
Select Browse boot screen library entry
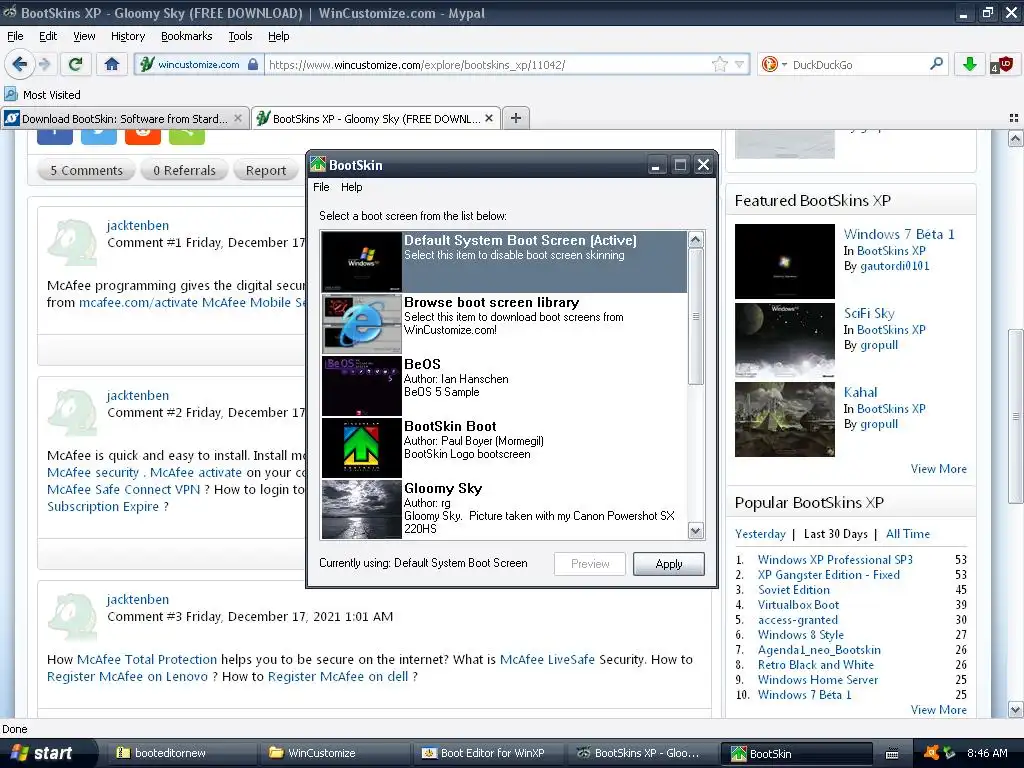[504, 323]
